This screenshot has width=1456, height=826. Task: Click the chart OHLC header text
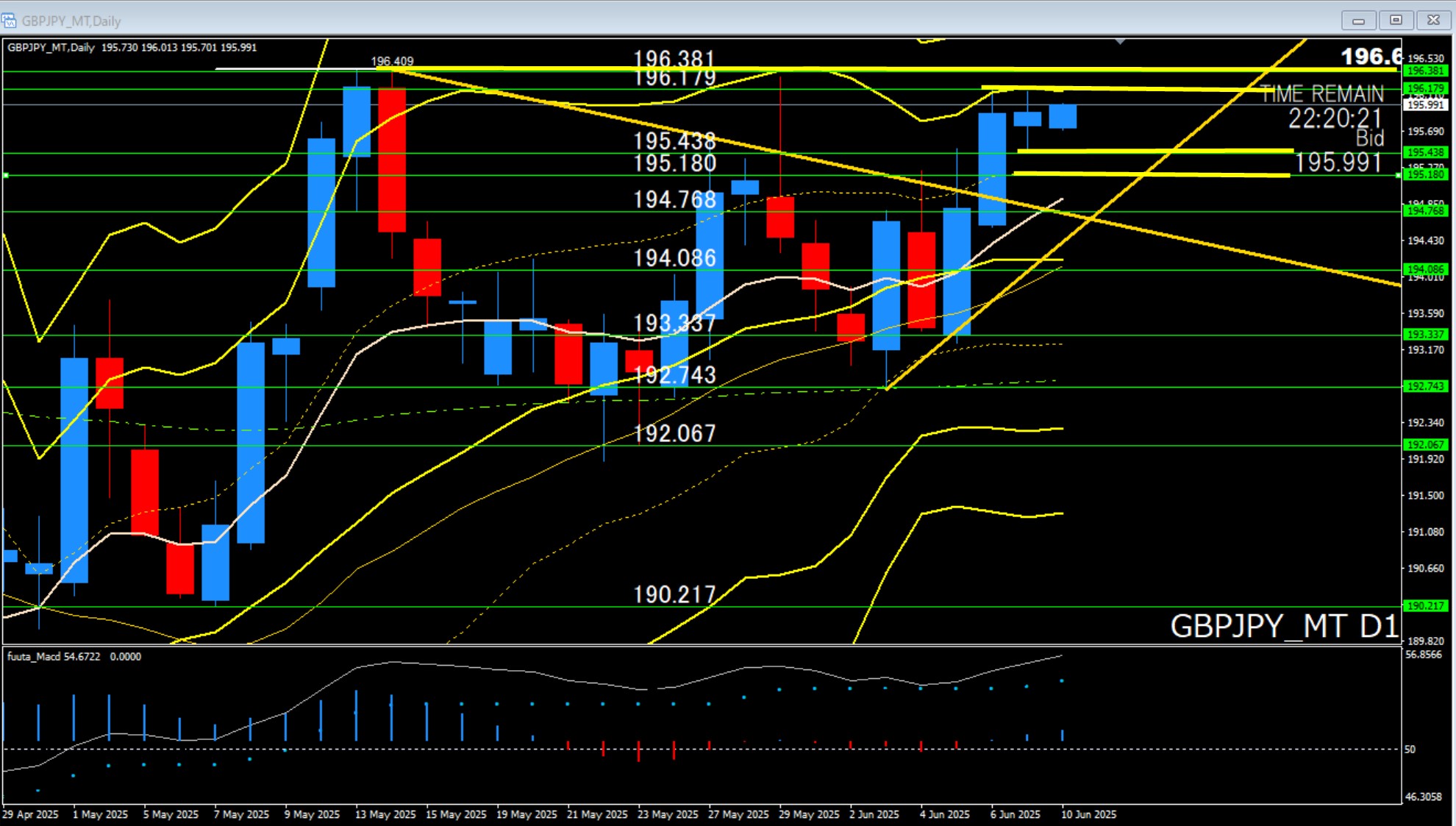132,48
